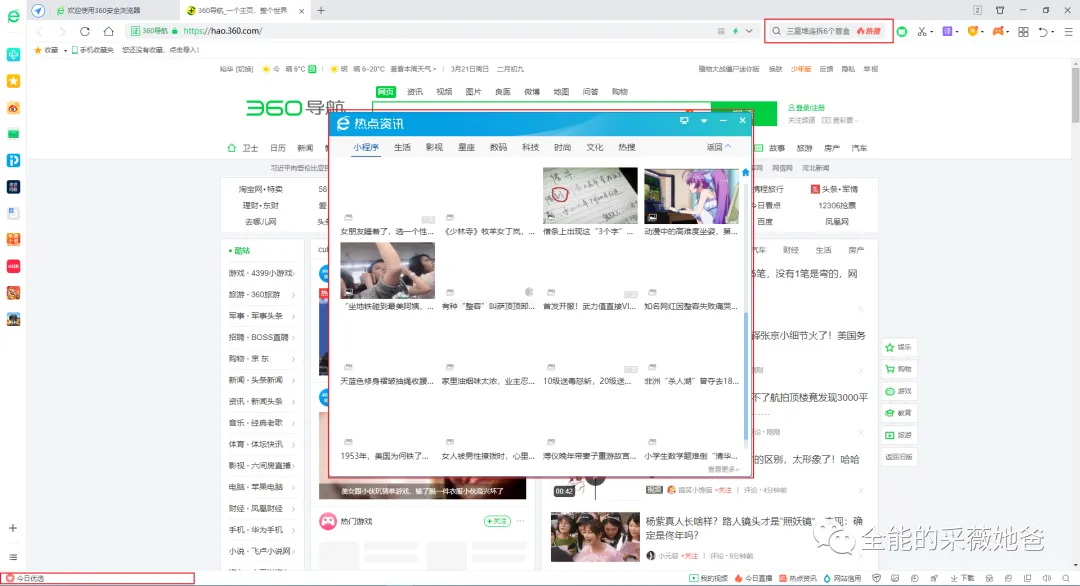Expand the address bar dropdown arrow
The image size is (1080, 586).
(x=749, y=31)
